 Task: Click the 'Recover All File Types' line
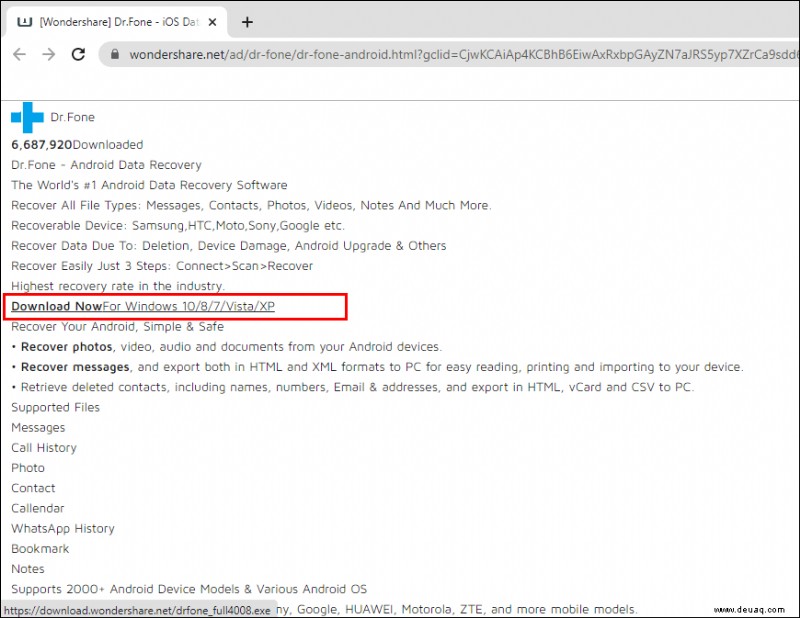point(251,205)
